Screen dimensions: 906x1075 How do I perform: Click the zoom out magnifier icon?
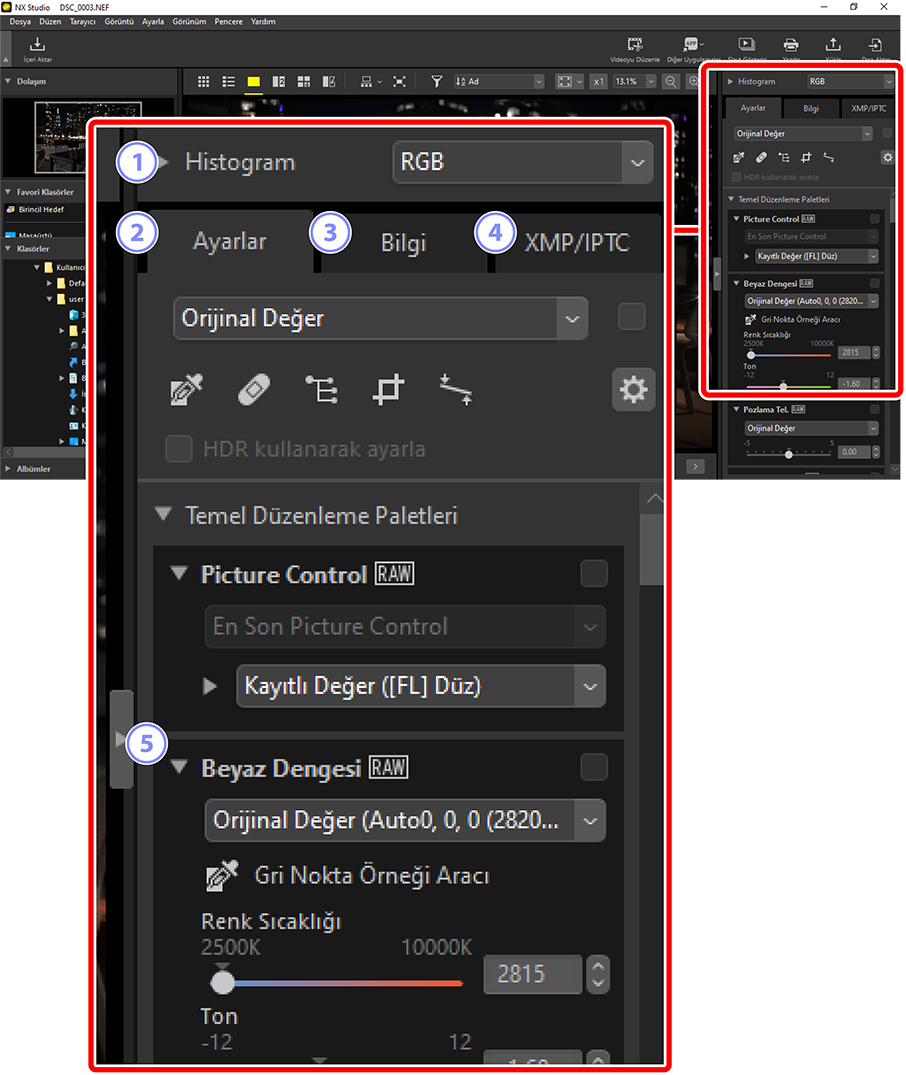coord(671,82)
